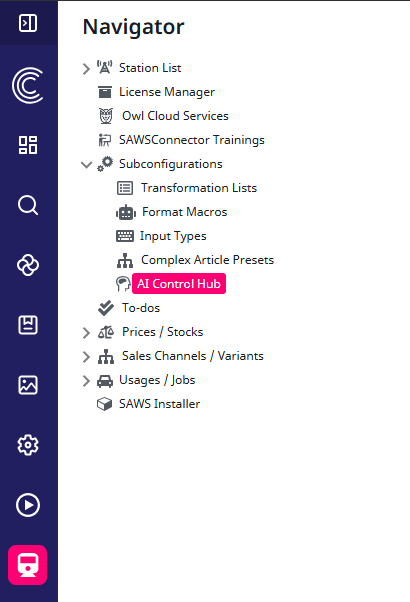Select the pink train station icon
Image resolution: width=410 pixels, height=602 pixels.
tap(28, 565)
